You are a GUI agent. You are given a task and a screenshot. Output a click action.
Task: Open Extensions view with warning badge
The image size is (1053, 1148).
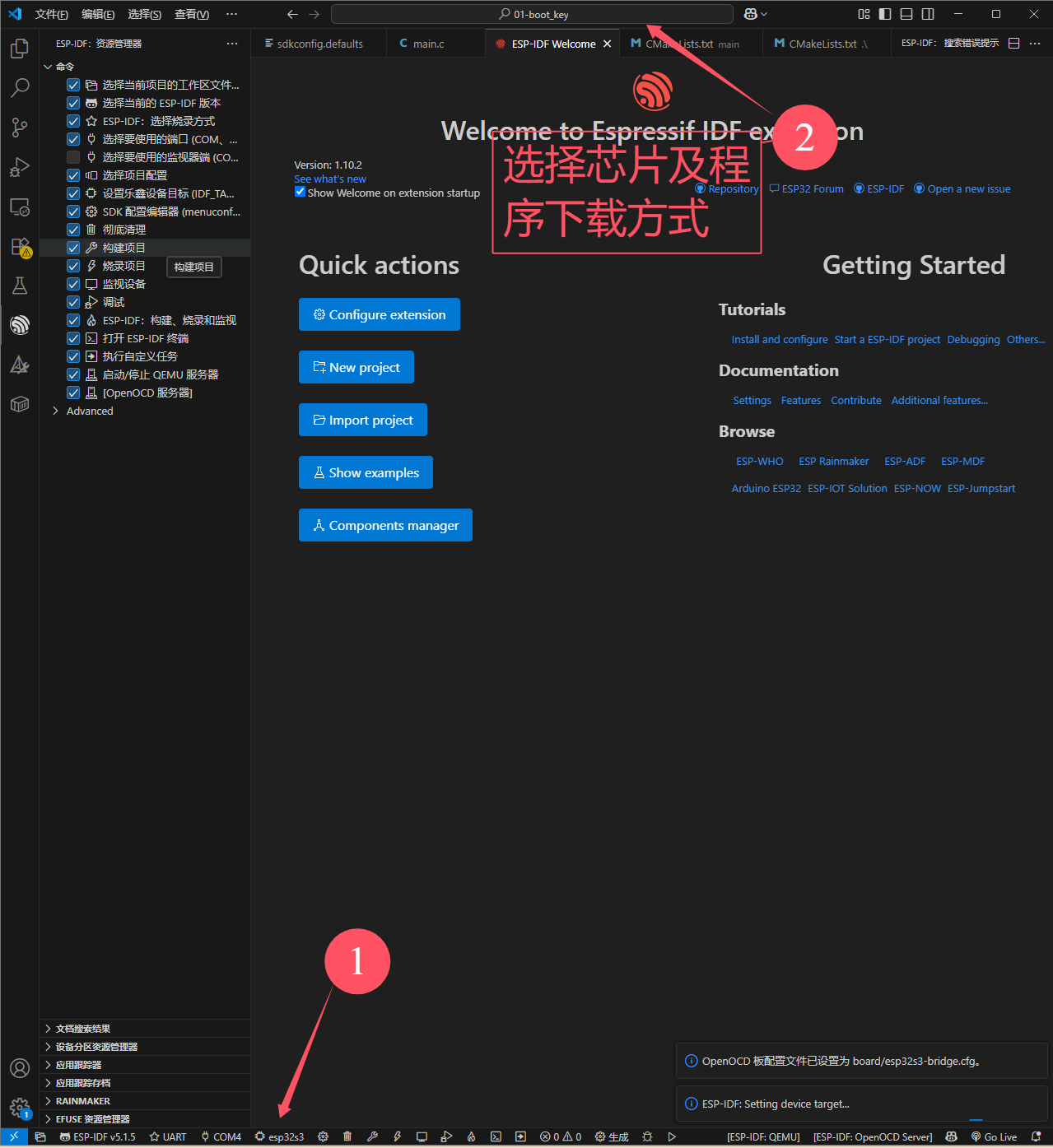tap(20, 246)
